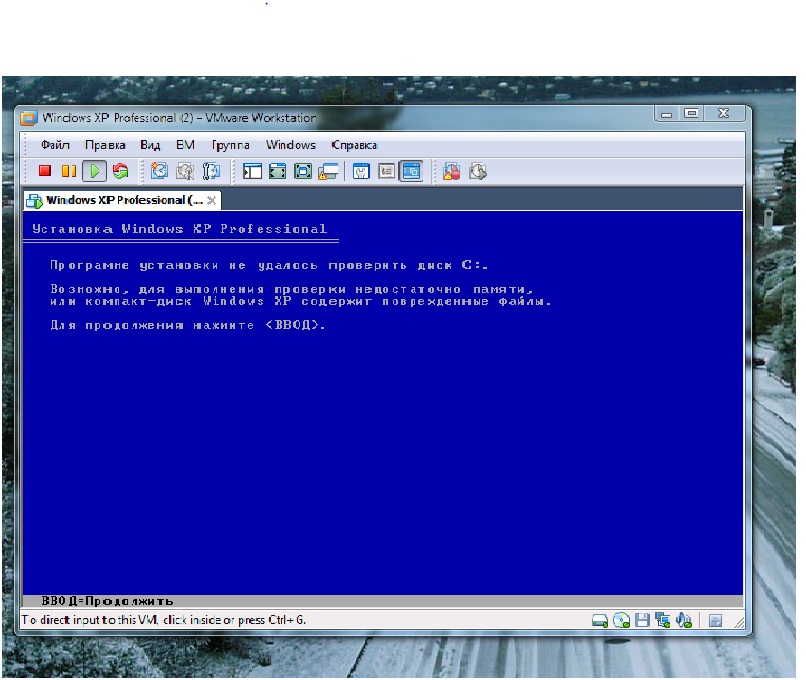Toggle the console view toolbar button
This screenshot has height=680, width=806.
pos(410,171)
